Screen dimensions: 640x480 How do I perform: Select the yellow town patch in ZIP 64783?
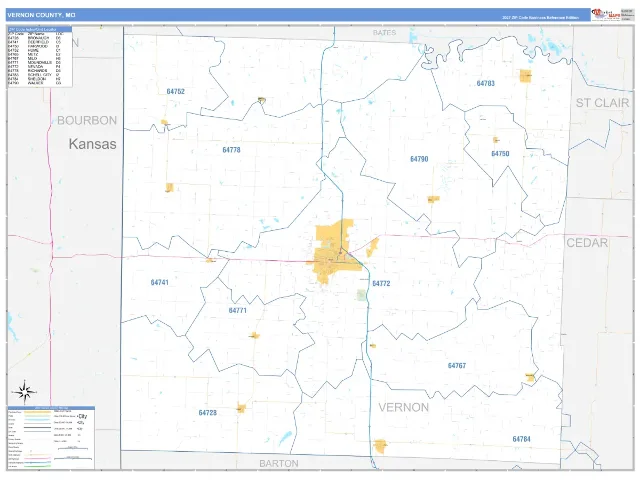[x=525, y=76]
